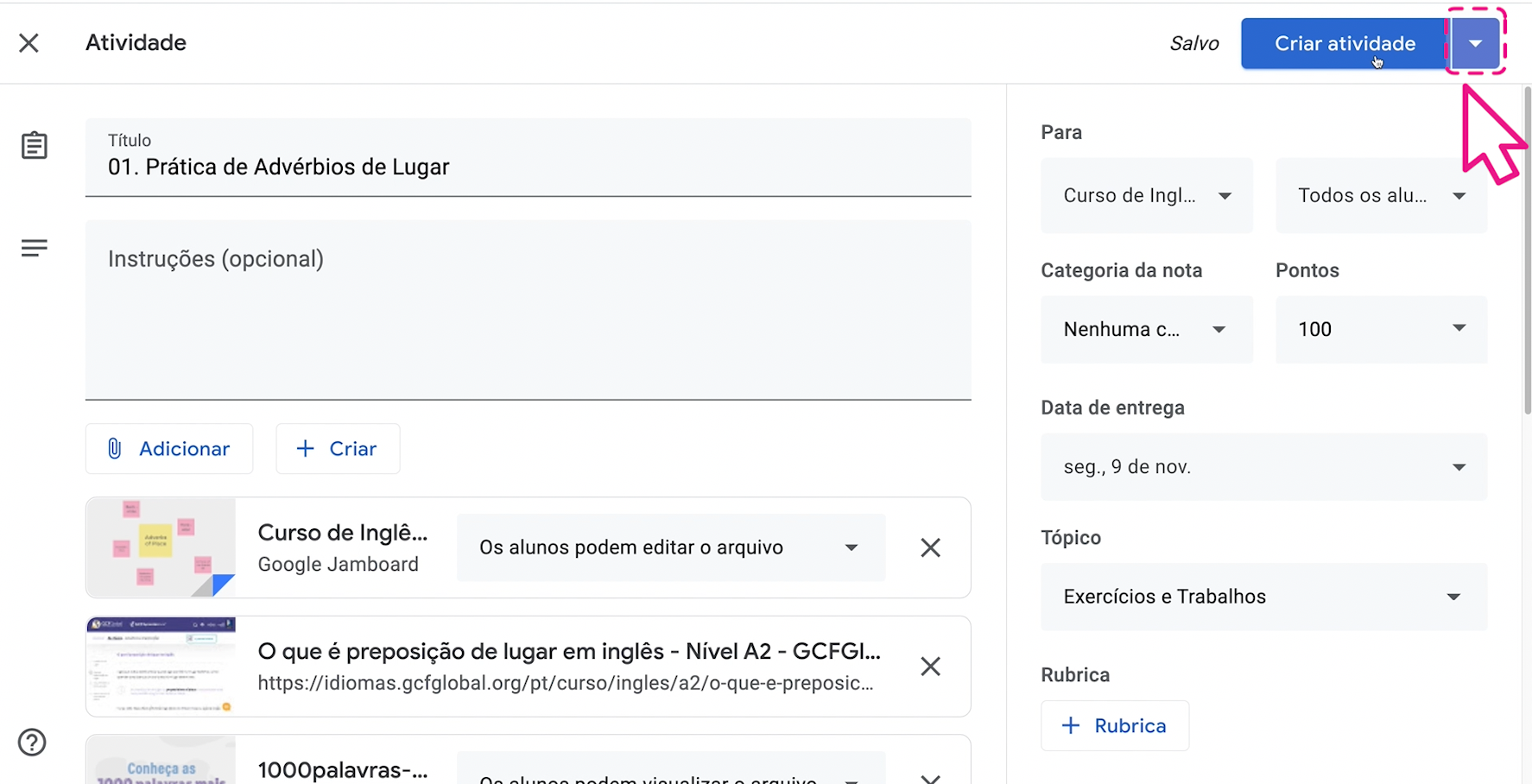Open the GCFGlobal link attachment thumbnail
This screenshot has height=784, width=1532.
pos(161,666)
